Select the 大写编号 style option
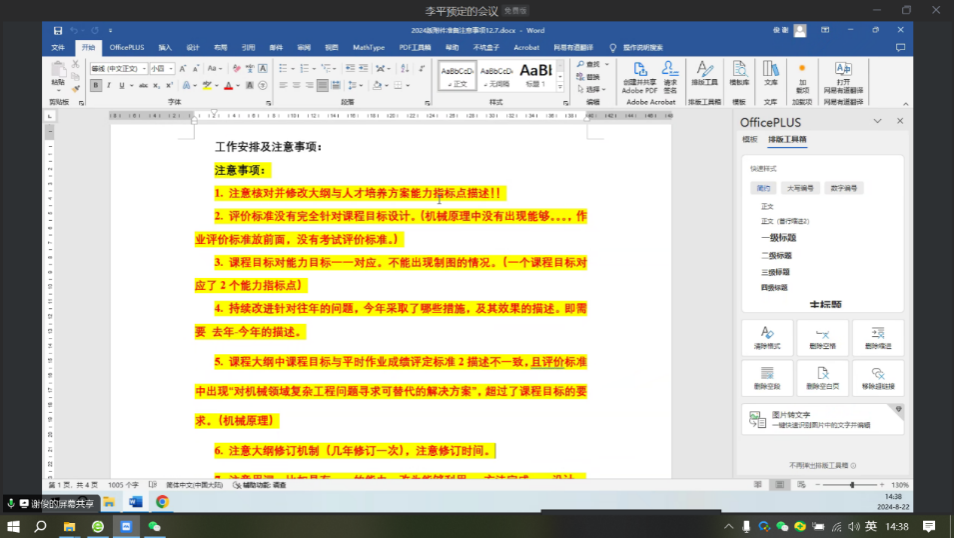The image size is (954, 538). coord(801,188)
